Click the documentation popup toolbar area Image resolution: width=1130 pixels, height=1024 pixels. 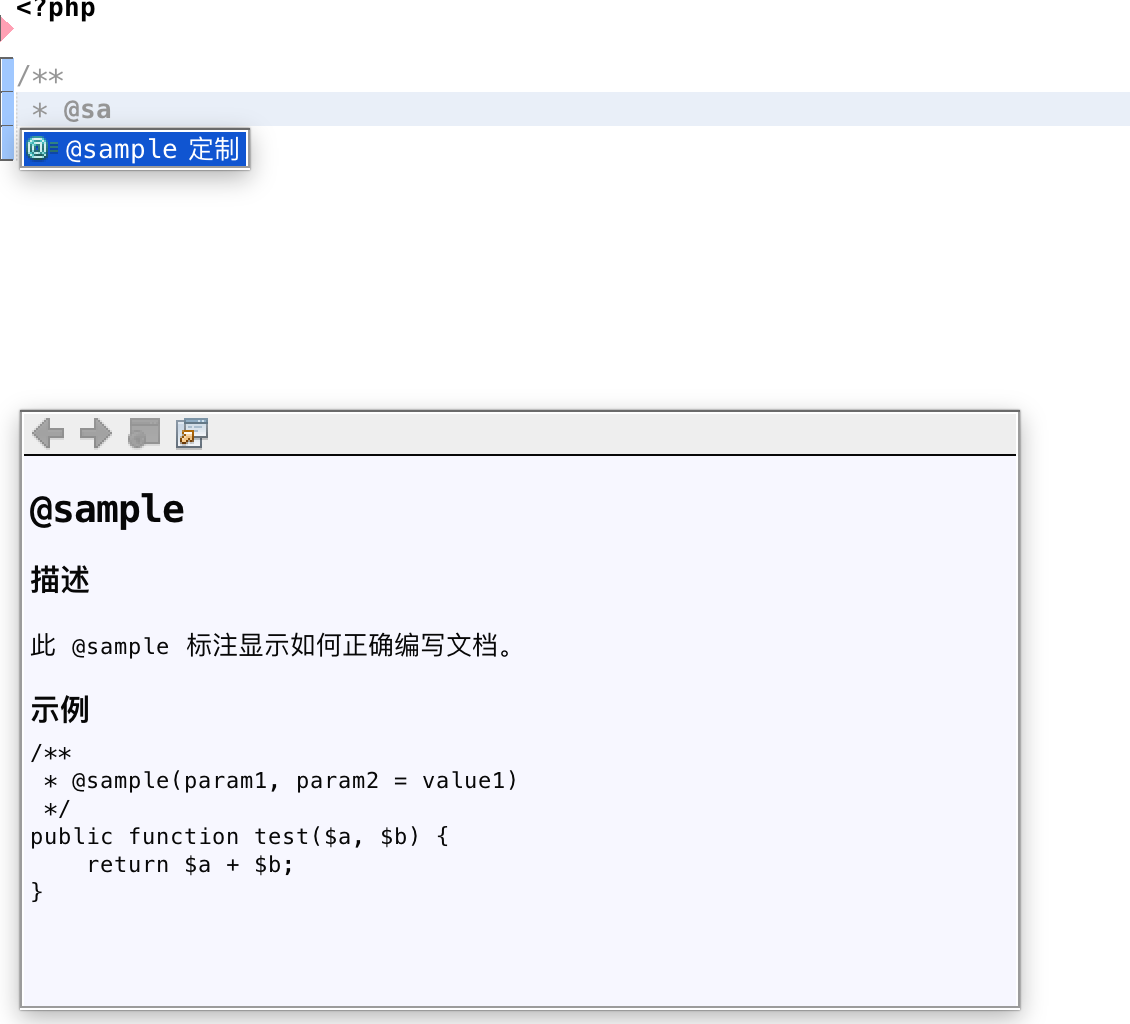coord(500,432)
